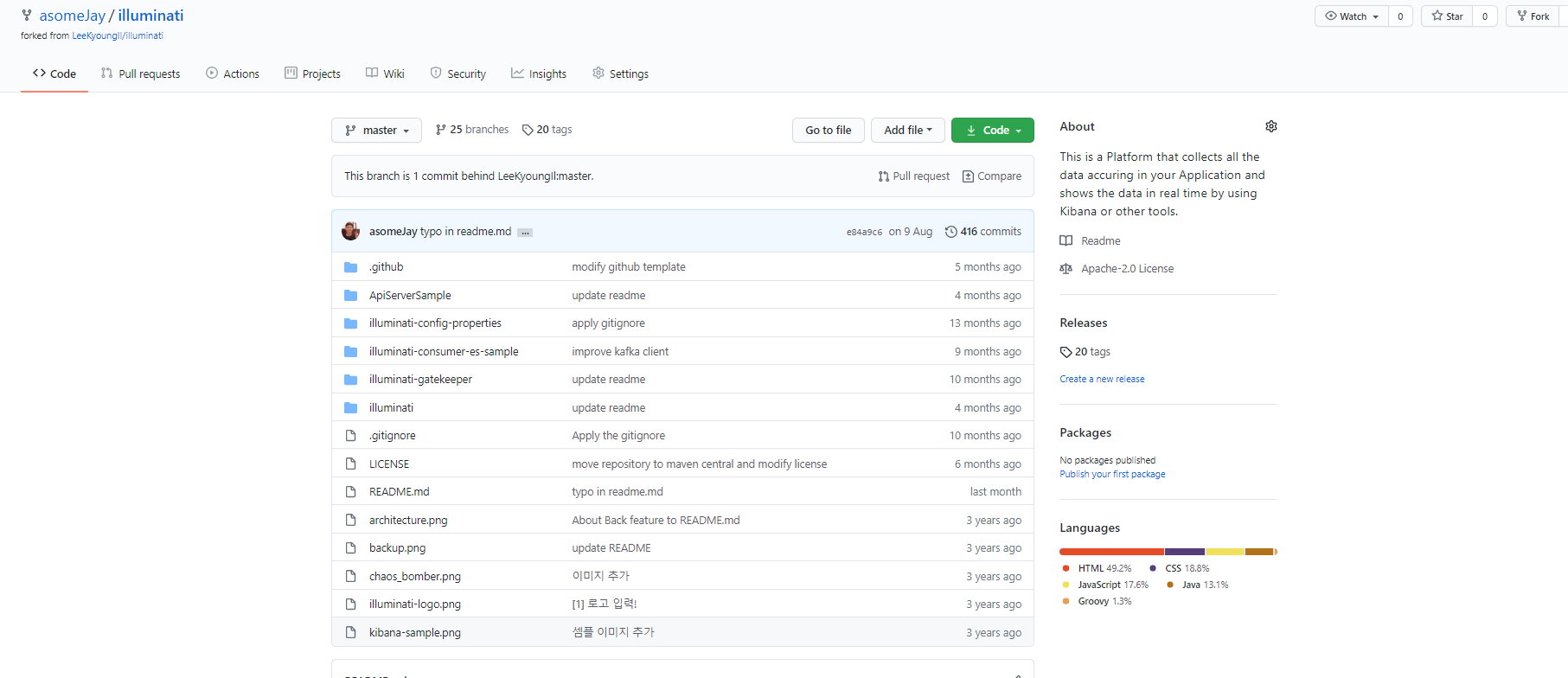Click the asomeJay avatar image
1568x678 pixels.
350,231
